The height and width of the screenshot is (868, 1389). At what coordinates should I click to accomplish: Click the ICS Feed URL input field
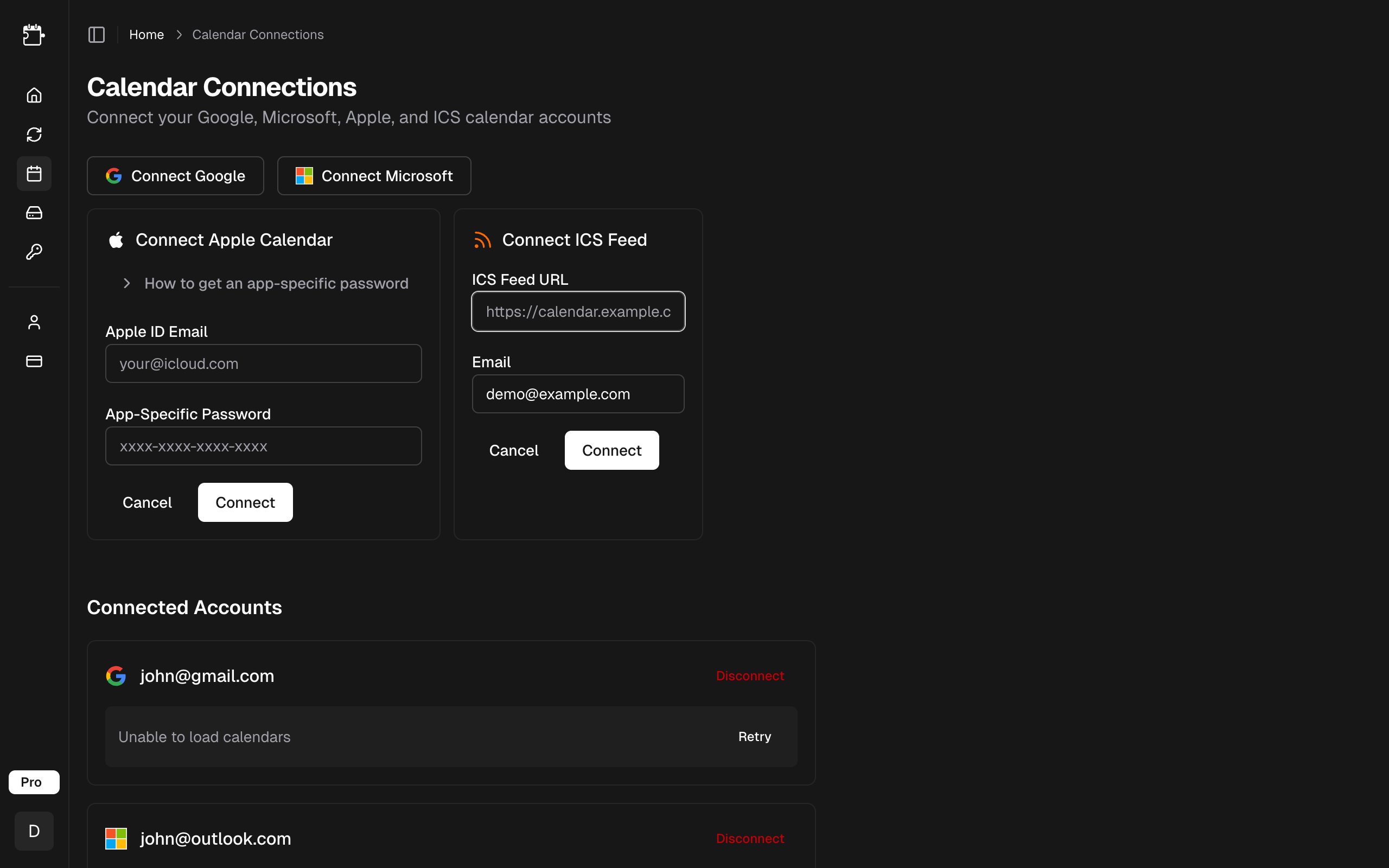click(x=578, y=311)
